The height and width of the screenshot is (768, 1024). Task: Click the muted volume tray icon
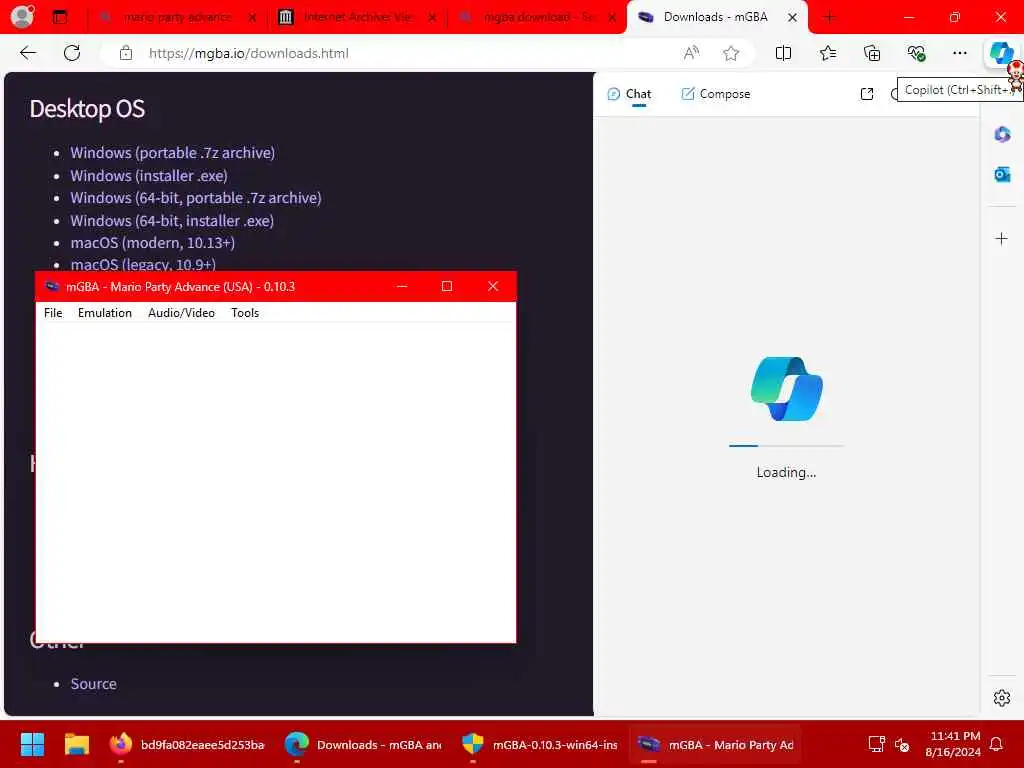[902, 744]
